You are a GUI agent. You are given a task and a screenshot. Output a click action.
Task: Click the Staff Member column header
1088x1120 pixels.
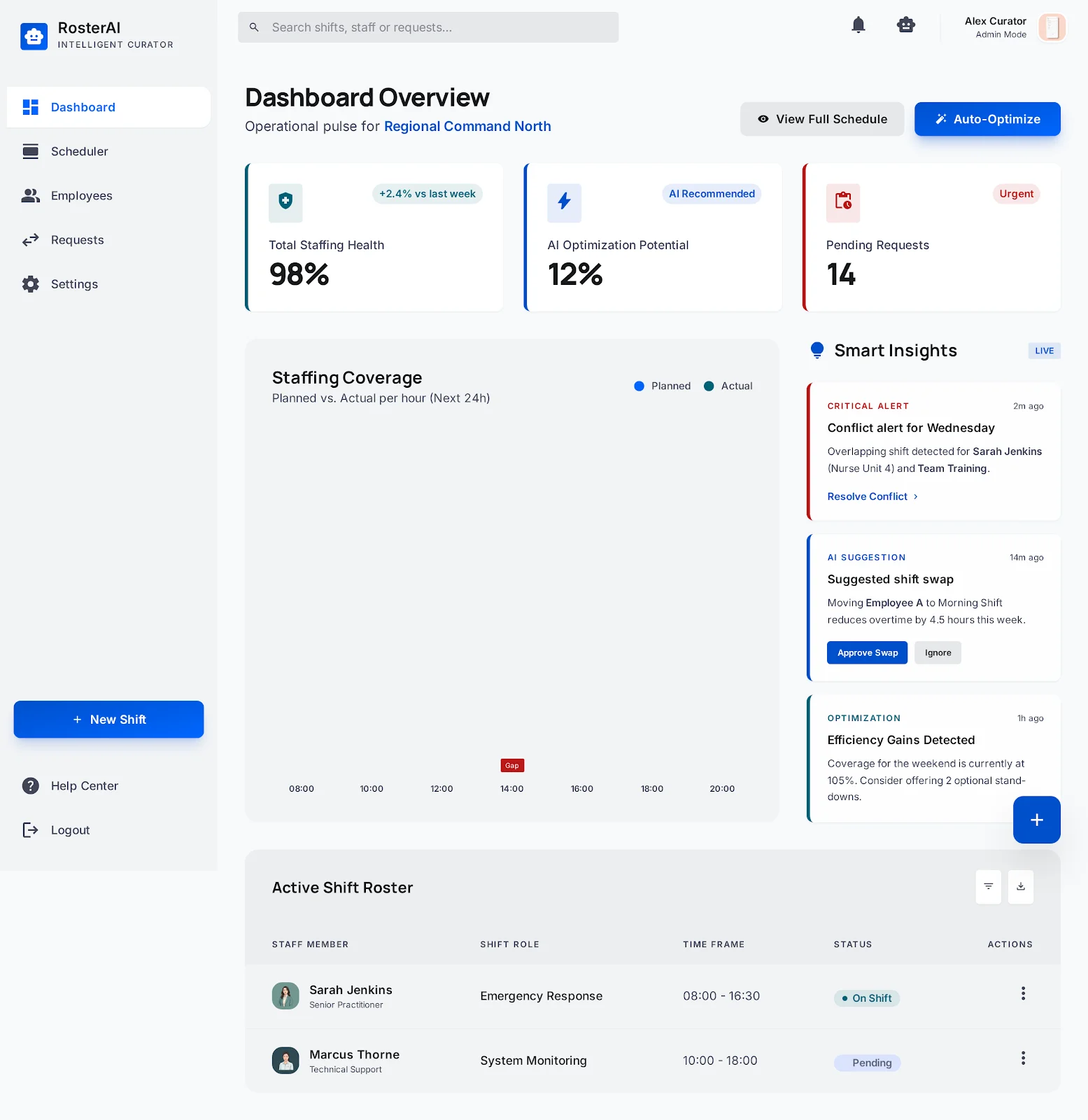pos(310,944)
